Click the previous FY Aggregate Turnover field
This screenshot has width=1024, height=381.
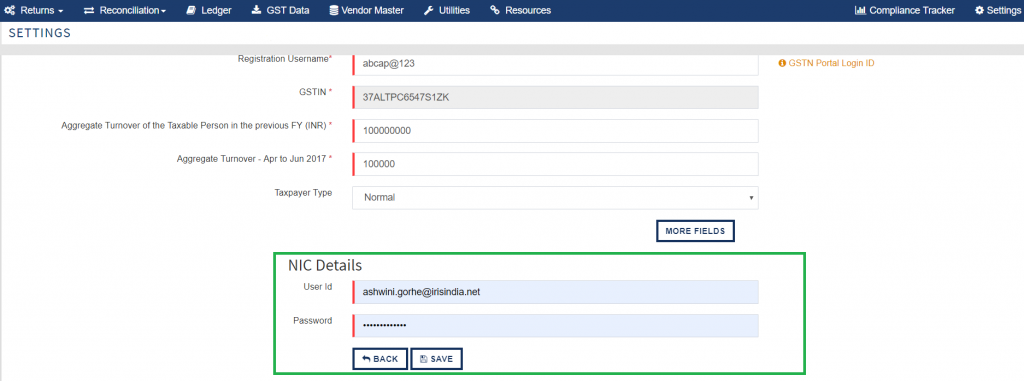[x=555, y=131]
